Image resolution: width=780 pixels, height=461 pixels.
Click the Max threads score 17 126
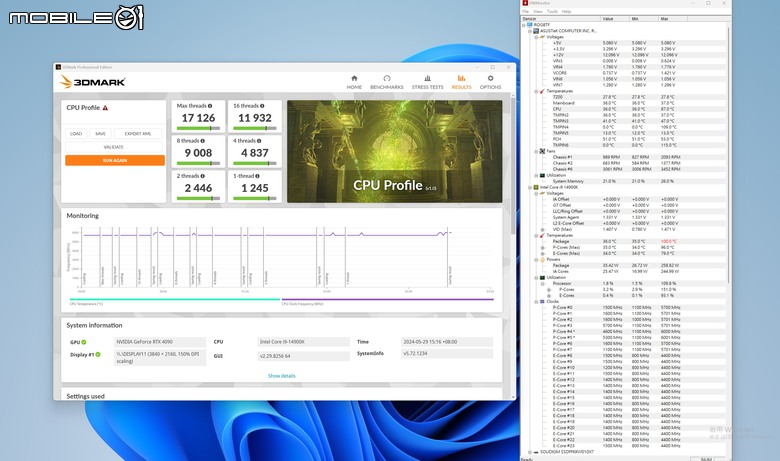[198, 118]
